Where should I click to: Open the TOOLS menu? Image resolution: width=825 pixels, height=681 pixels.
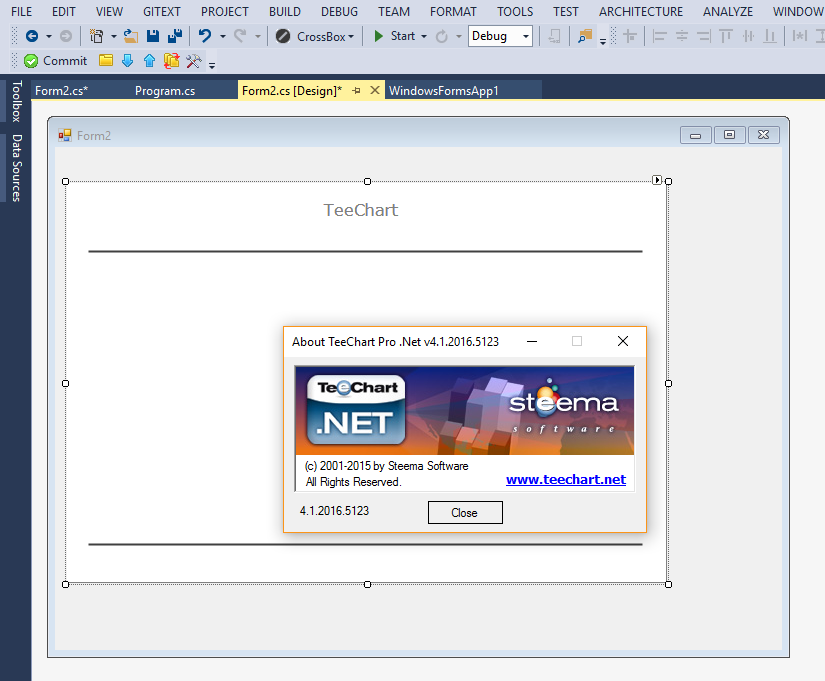coord(515,12)
